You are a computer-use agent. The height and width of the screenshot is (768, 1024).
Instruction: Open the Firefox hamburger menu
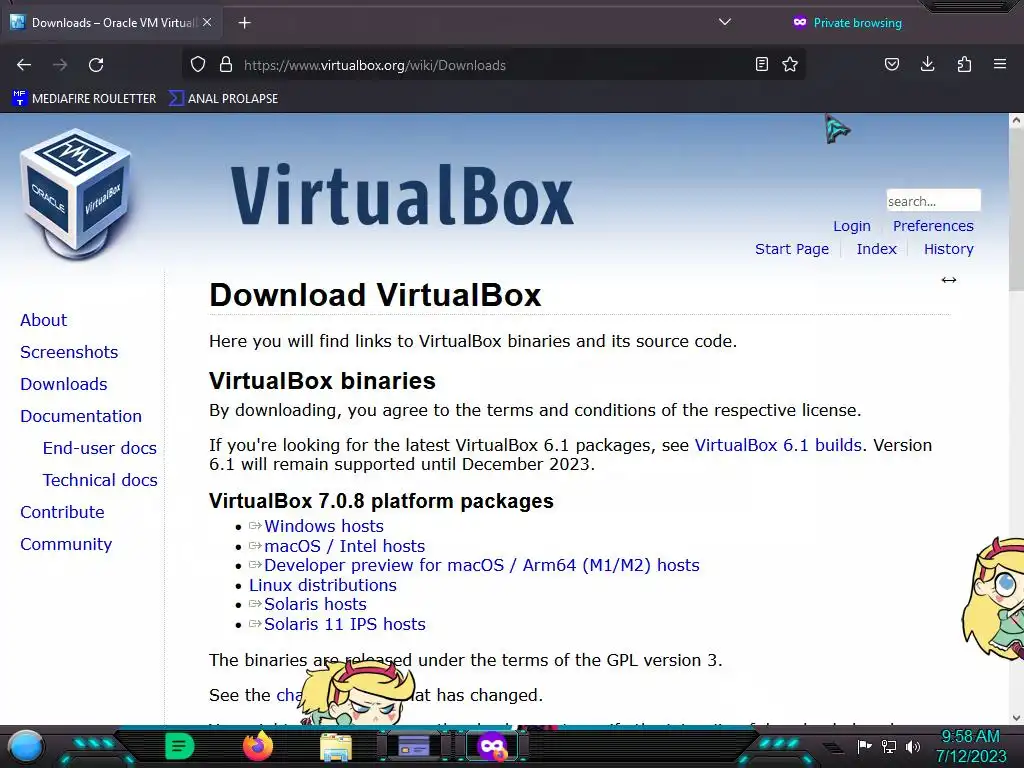pos(1000,65)
